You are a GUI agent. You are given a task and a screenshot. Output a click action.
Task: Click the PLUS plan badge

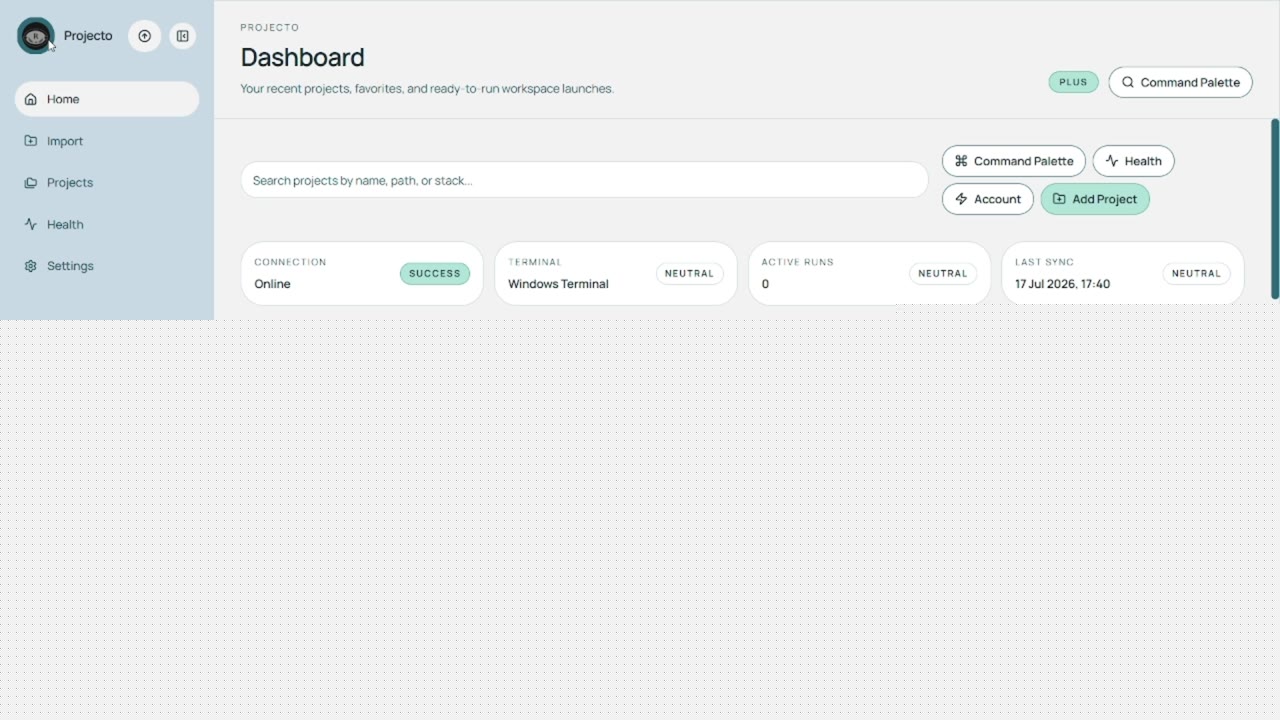tap(1073, 82)
